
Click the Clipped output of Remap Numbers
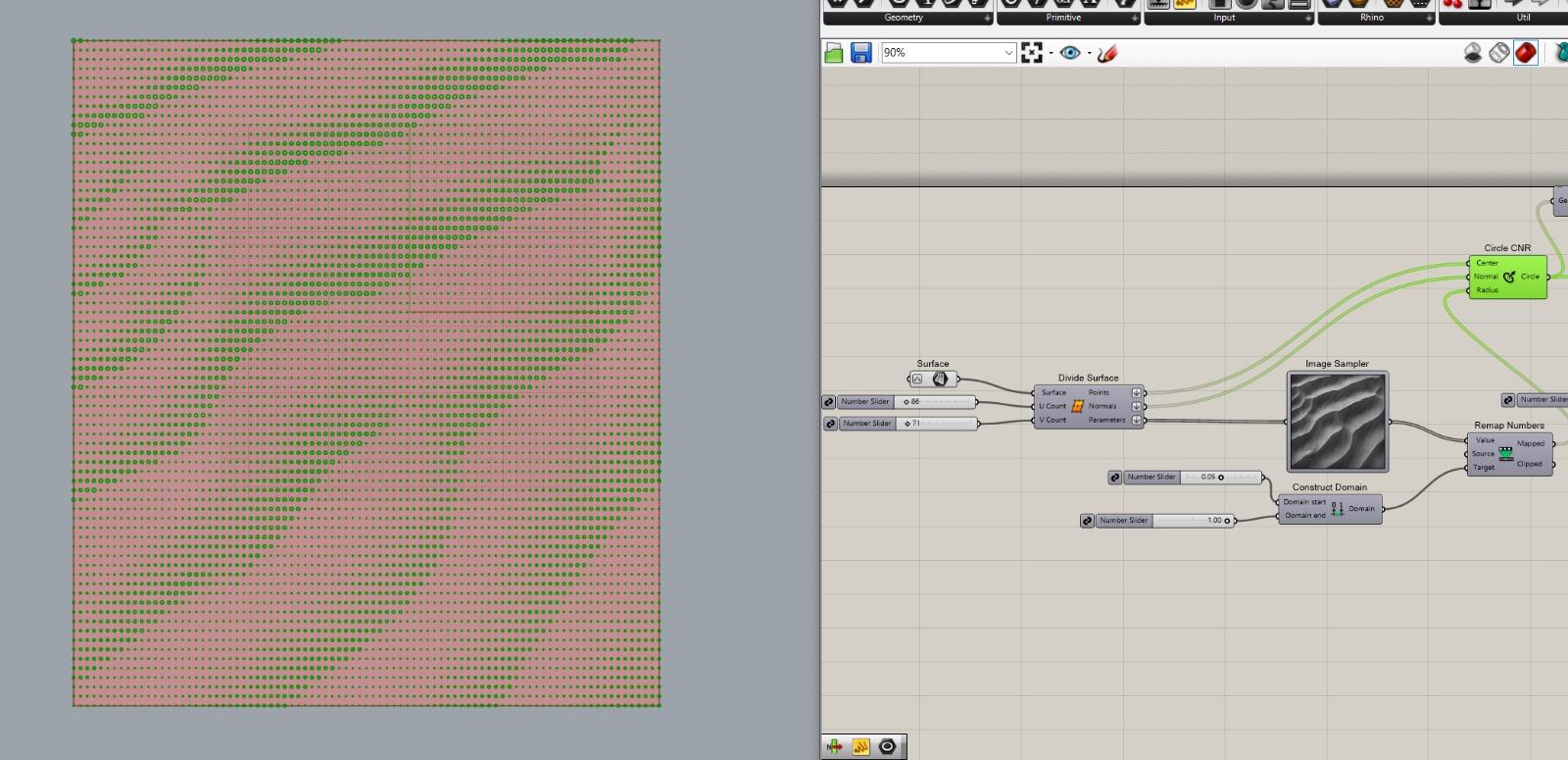click(1530, 464)
